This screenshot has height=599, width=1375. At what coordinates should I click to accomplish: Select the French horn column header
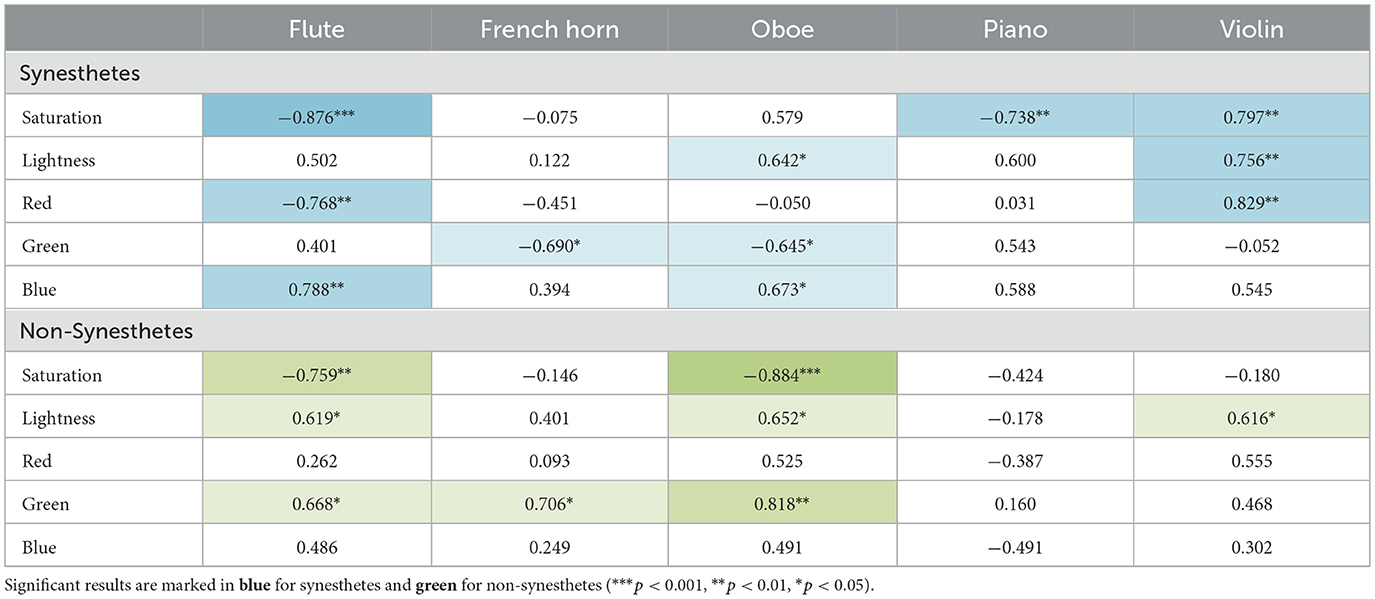pos(549,29)
